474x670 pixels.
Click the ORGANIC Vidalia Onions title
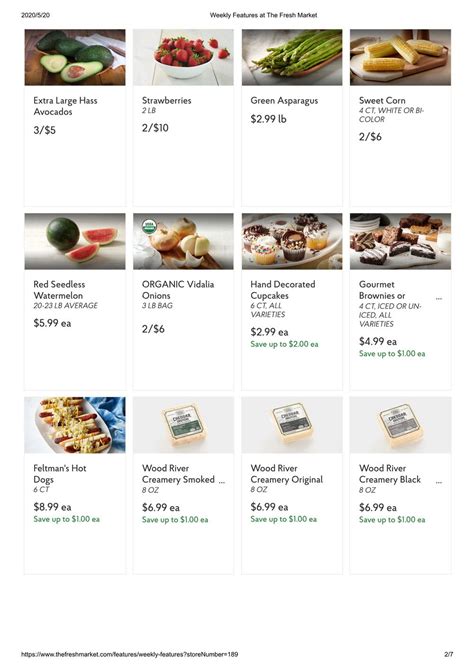[178, 290]
